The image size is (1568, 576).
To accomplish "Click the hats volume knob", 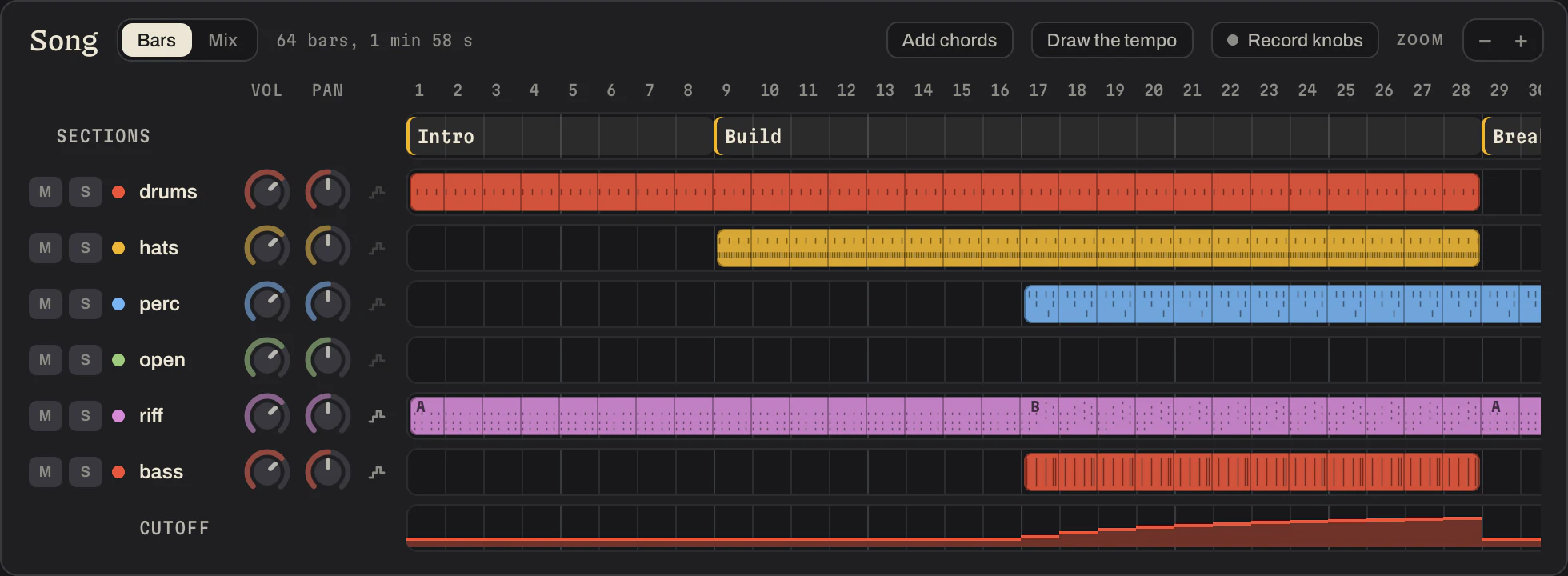I will pos(266,248).
